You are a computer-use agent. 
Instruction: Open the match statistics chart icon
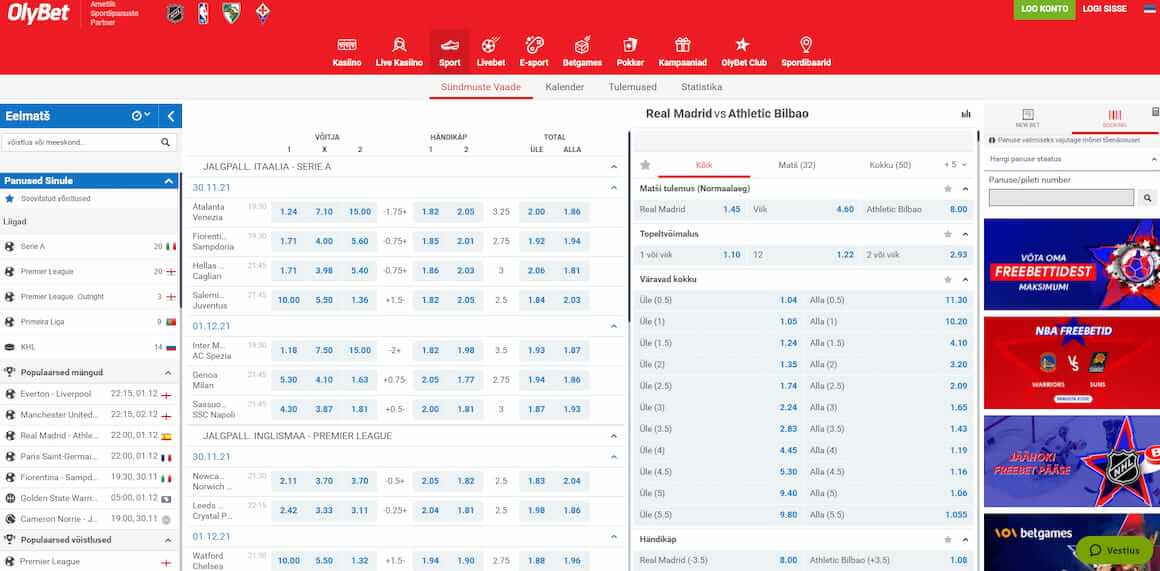[x=965, y=114]
